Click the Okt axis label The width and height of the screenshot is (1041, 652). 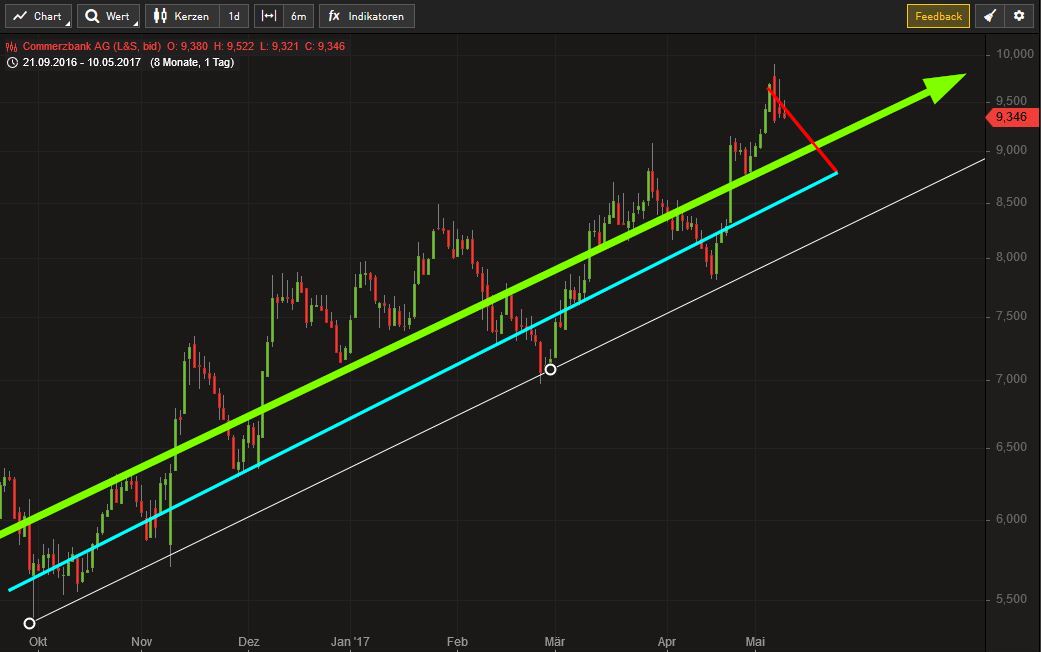(x=38, y=642)
